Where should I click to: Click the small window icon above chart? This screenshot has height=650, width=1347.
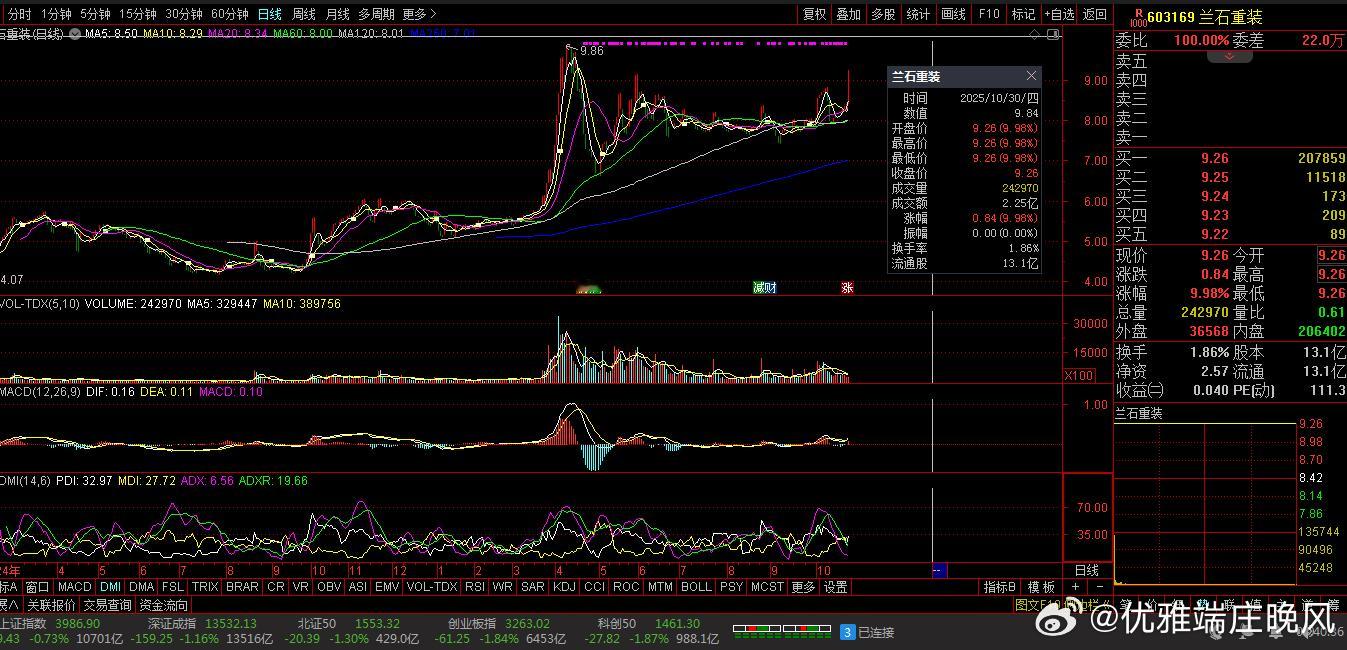coord(1052,34)
